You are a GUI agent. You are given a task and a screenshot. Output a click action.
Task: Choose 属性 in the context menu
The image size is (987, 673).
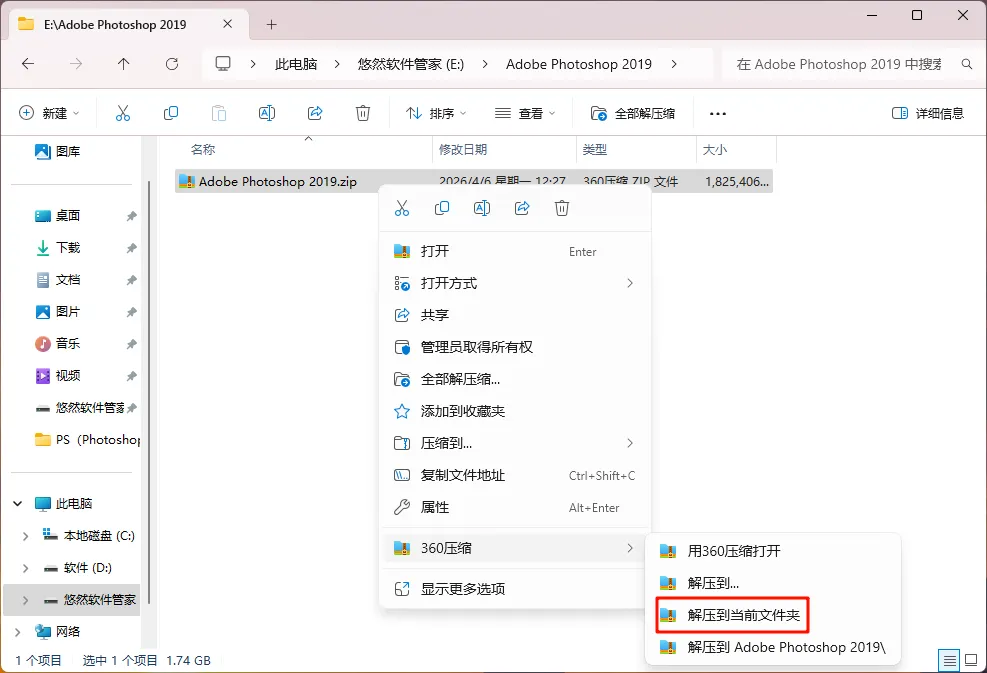coord(514,507)
